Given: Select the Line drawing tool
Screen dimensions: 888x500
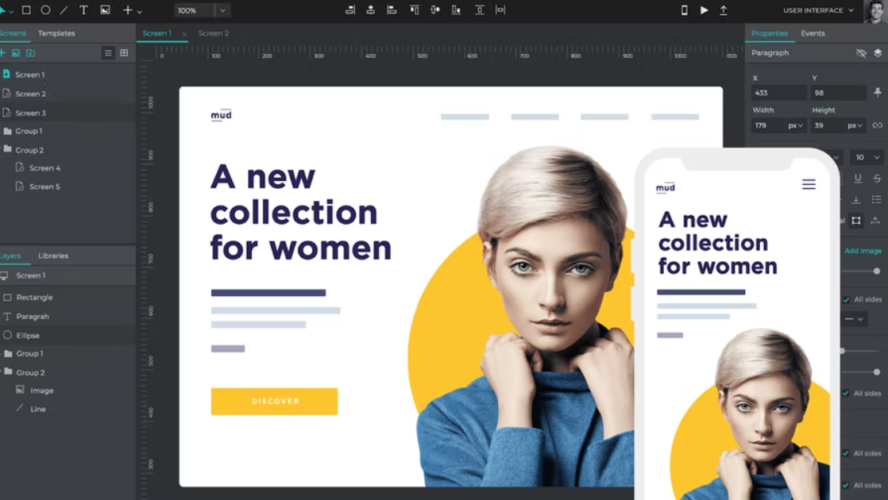Looking at the screenshot, I should tap(64, 10).
